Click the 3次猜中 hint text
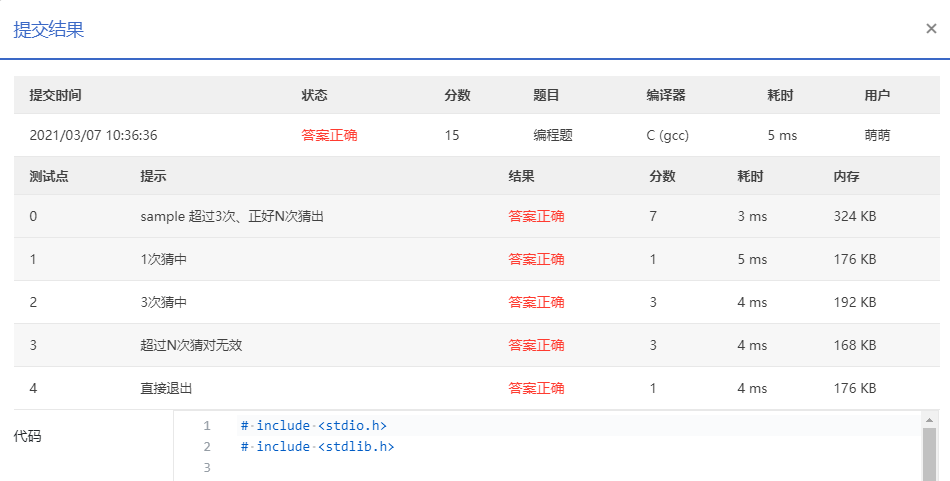The image size is (950, 481). click(164, 302)
